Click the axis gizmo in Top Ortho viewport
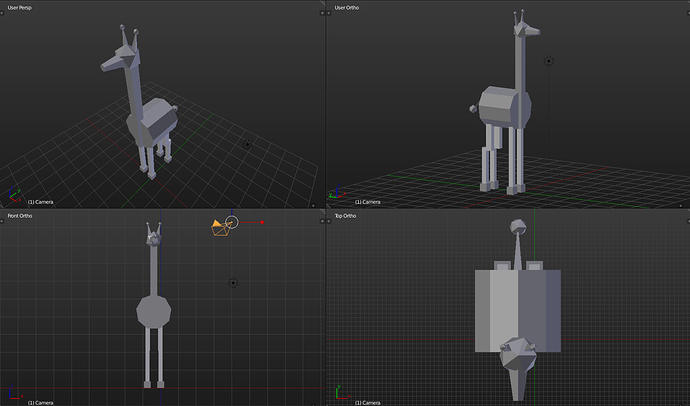Image resolution: width=690 pixels, height=406 pixels. (342, 396)
